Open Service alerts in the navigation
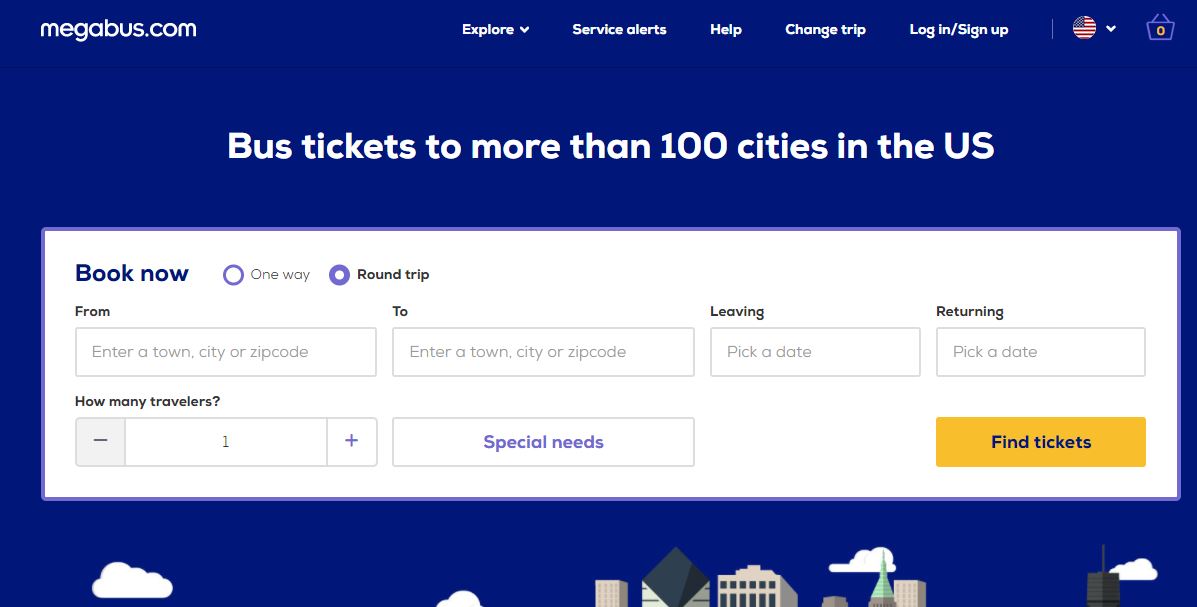This screenshot has height=607, width=1197. pos(619,30)
